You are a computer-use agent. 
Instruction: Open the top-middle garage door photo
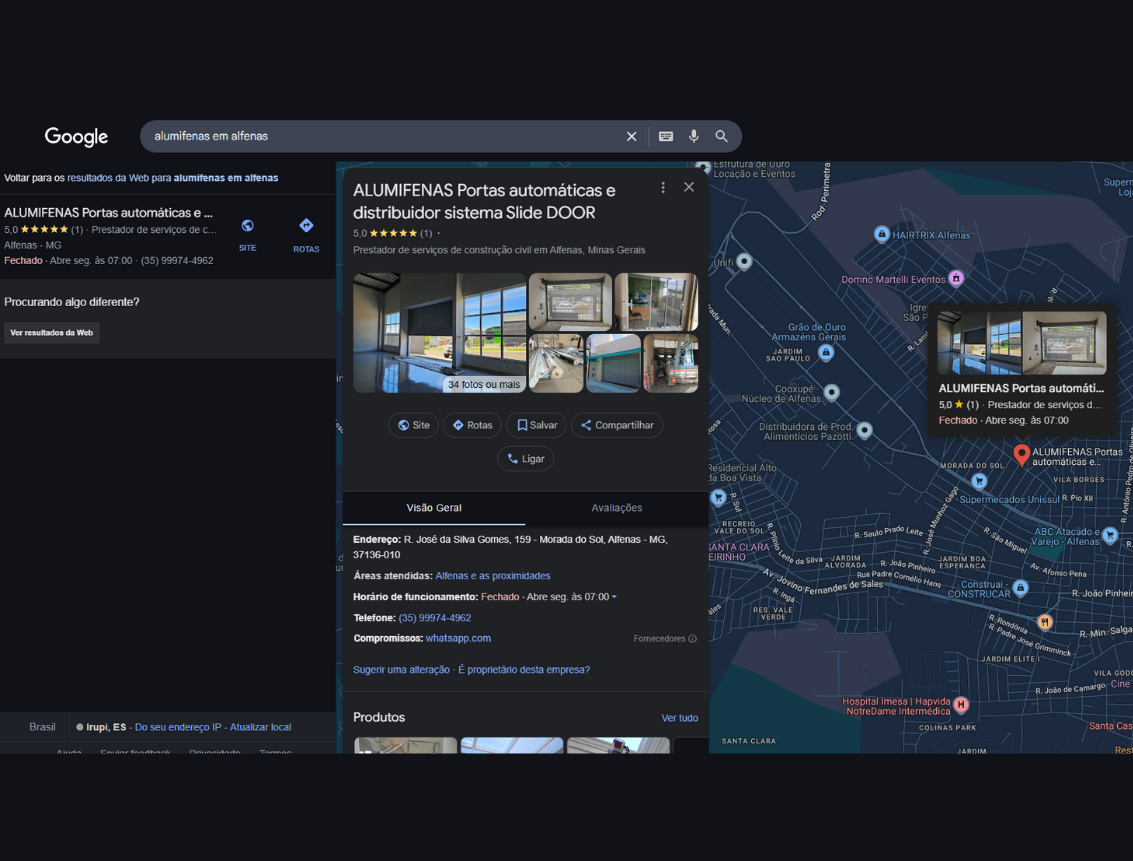tap(570, 302)
